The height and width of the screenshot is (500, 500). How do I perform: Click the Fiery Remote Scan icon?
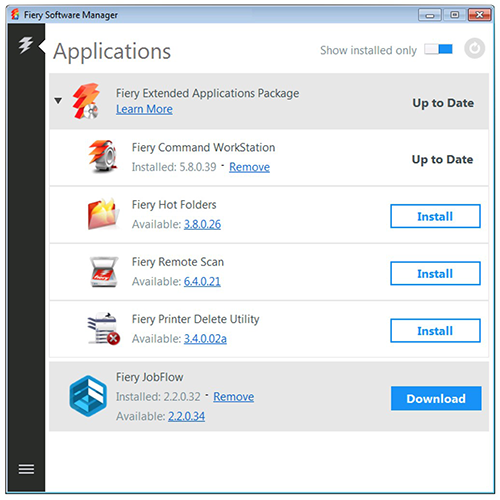tap(104, 271)
